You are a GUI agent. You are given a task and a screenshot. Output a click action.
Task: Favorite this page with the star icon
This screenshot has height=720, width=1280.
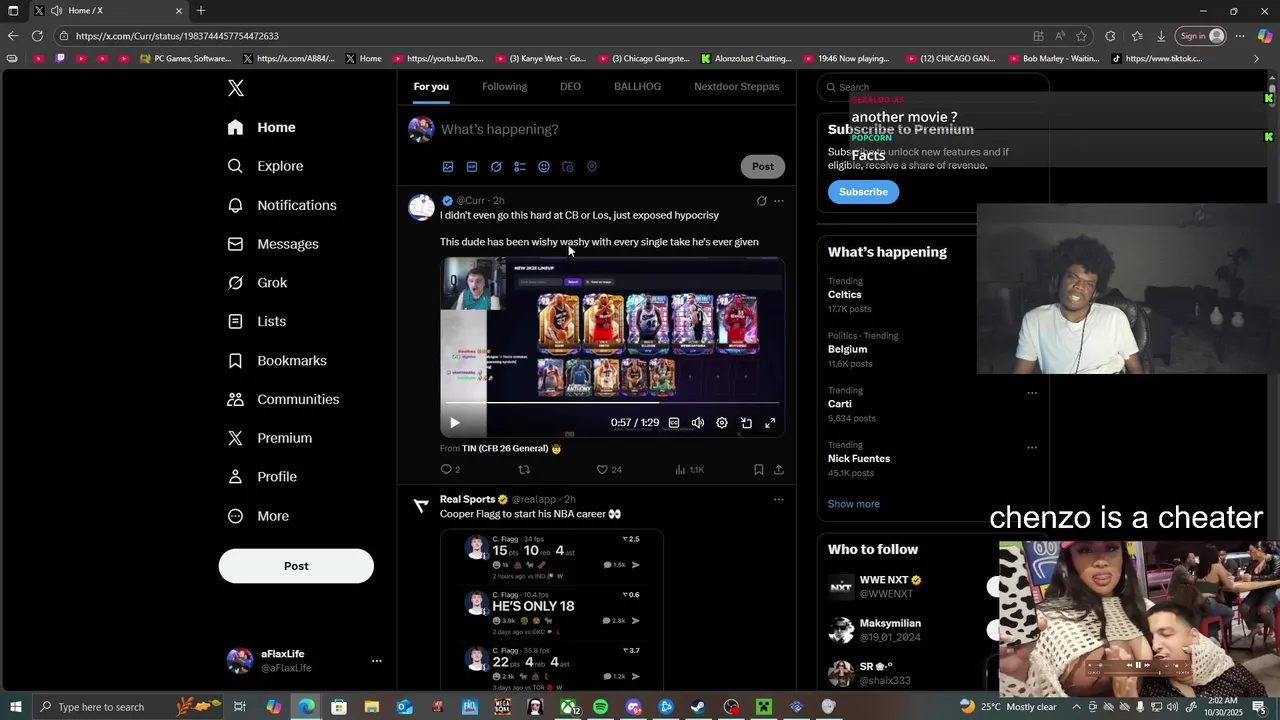(x=1082, y=36)
